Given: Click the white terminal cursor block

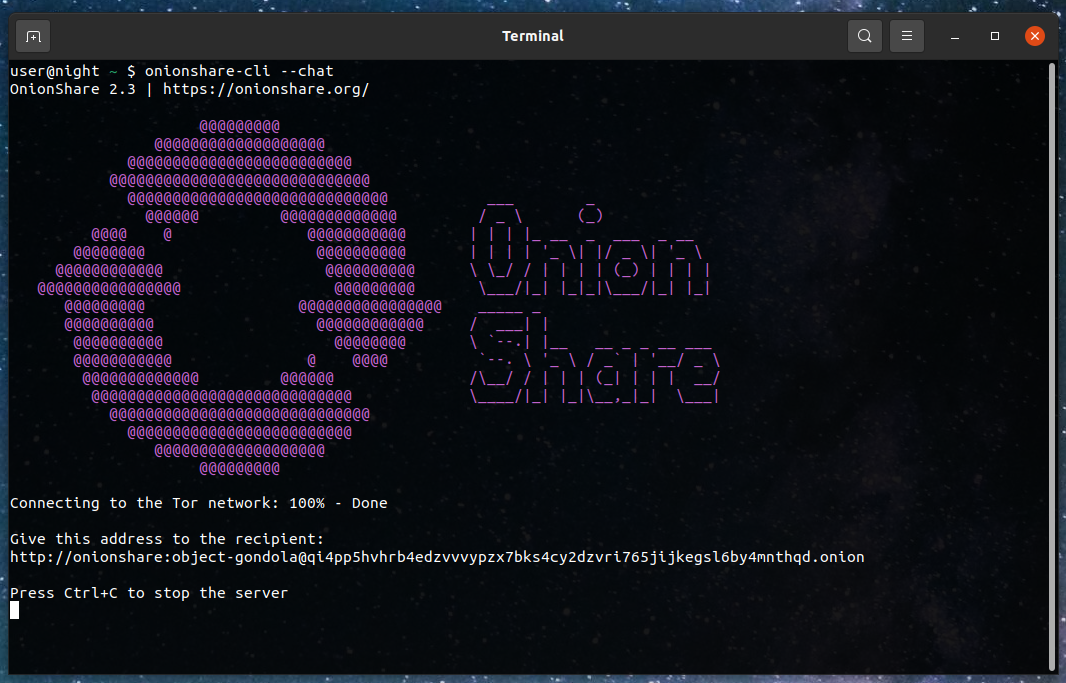Looking at the screenshot, I should pyautogui.click(x=15, y=610).
